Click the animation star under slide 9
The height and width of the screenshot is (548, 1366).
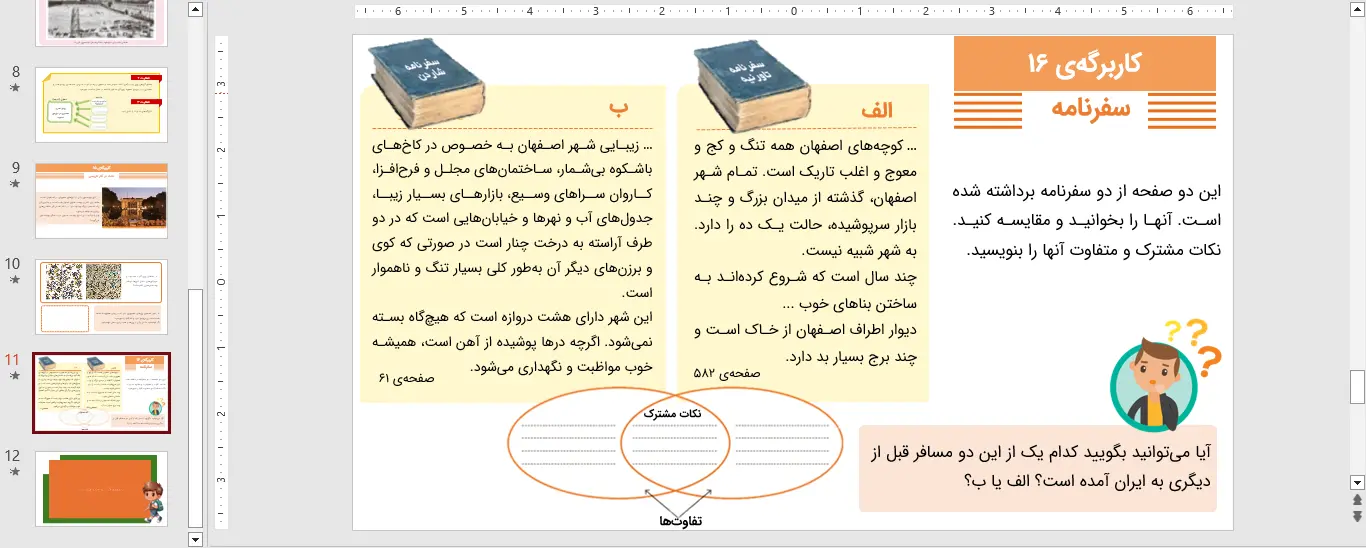coord(14,184)
